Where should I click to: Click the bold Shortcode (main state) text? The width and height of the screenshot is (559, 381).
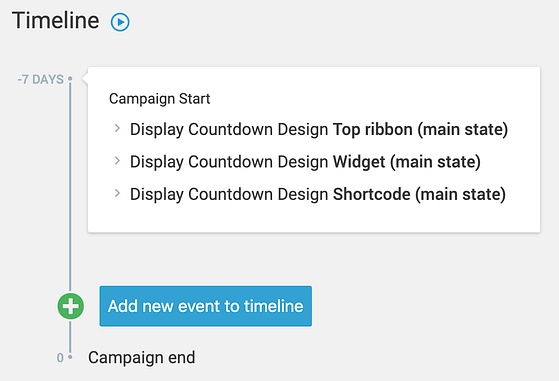[x=419, y=194]
